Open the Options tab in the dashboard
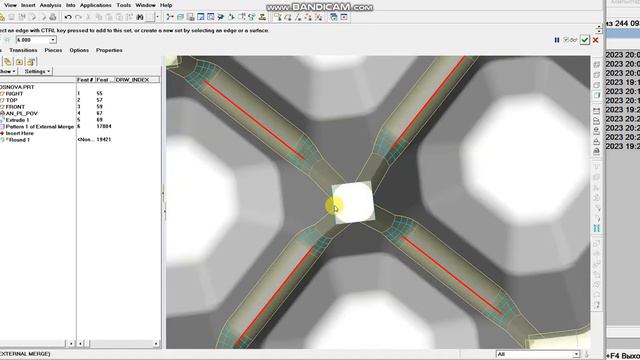640x360 pixels. (x=79, y=50)
